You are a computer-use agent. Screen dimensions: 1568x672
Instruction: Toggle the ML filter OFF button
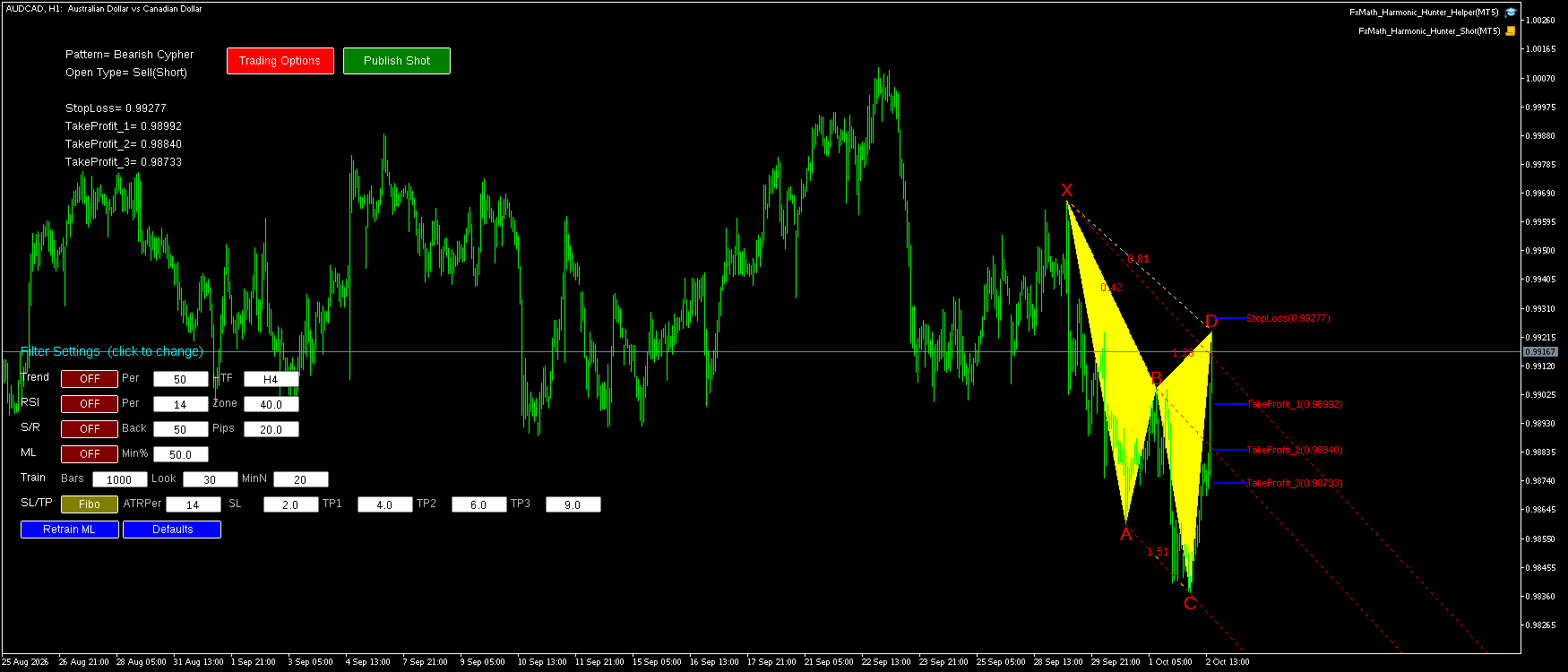(90, 454)
